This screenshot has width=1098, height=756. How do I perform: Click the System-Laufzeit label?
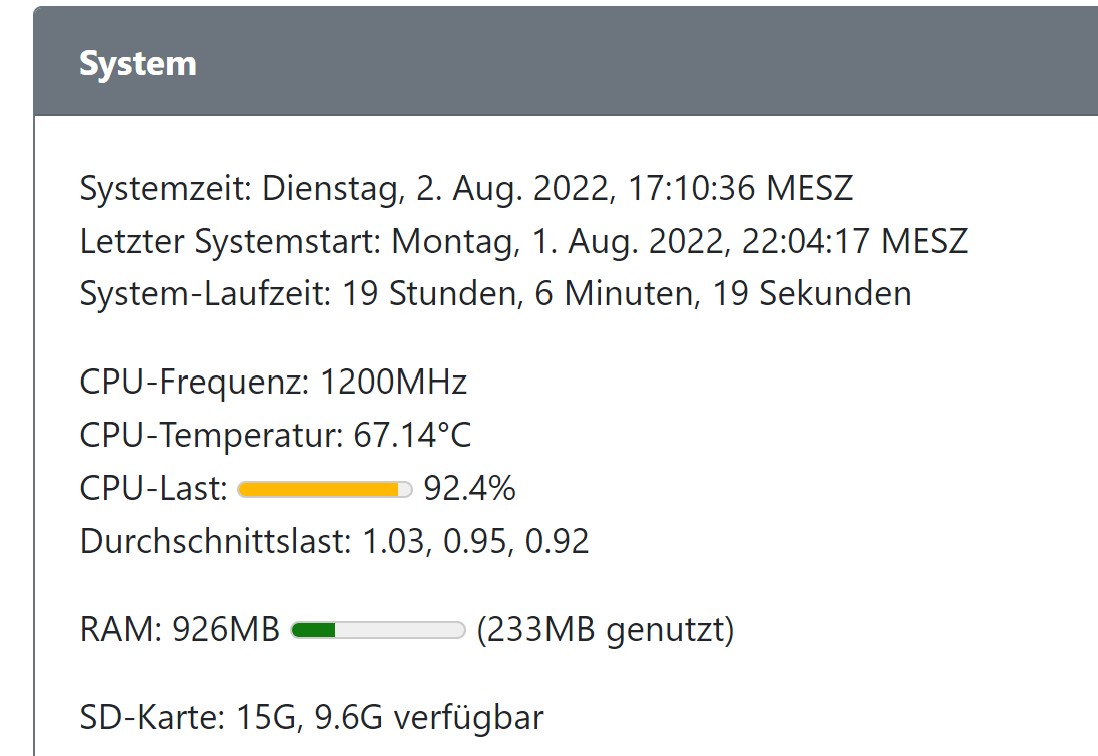206,294
